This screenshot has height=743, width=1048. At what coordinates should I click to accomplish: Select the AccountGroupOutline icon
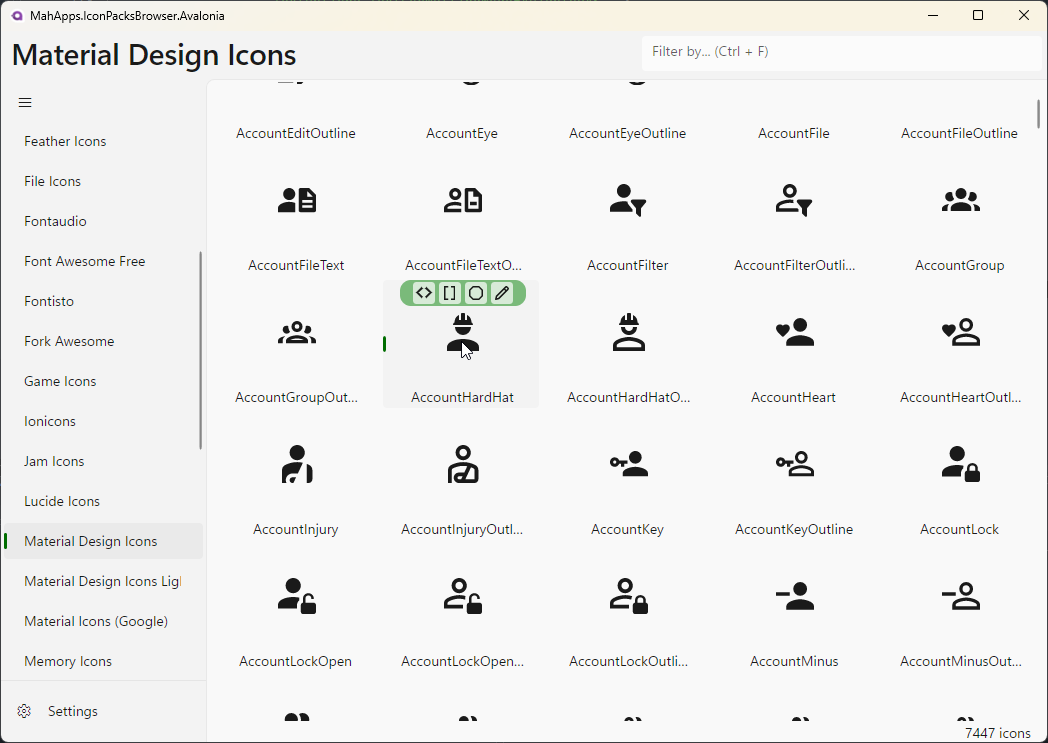click(297, 333)
